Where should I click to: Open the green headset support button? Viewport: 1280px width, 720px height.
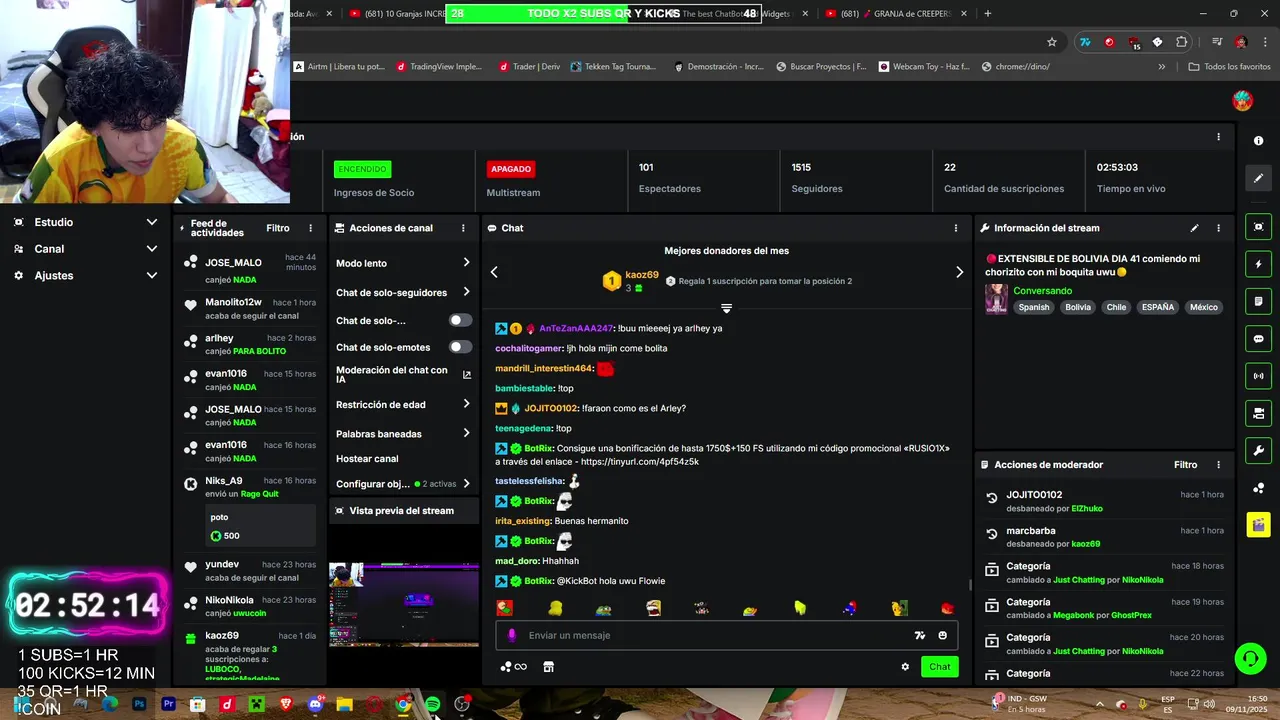[1250, 658]
